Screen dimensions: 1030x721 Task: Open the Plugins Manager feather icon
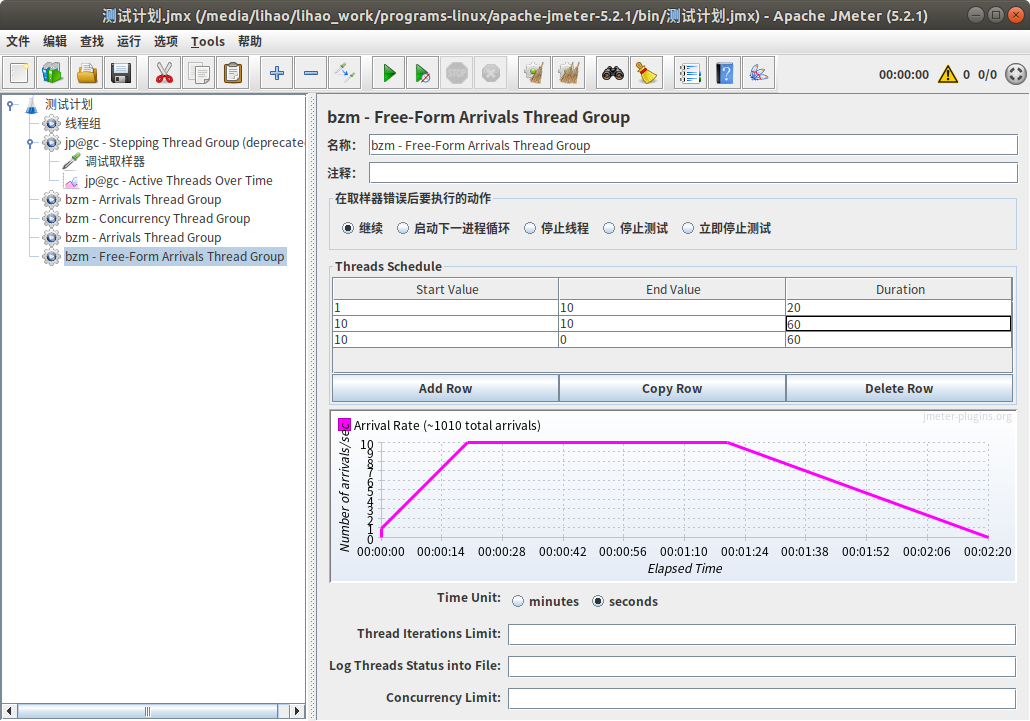759,73
